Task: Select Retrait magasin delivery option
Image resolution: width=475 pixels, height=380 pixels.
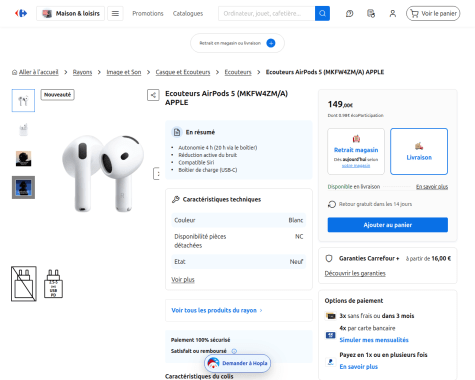Action: [x=356, y=151]
